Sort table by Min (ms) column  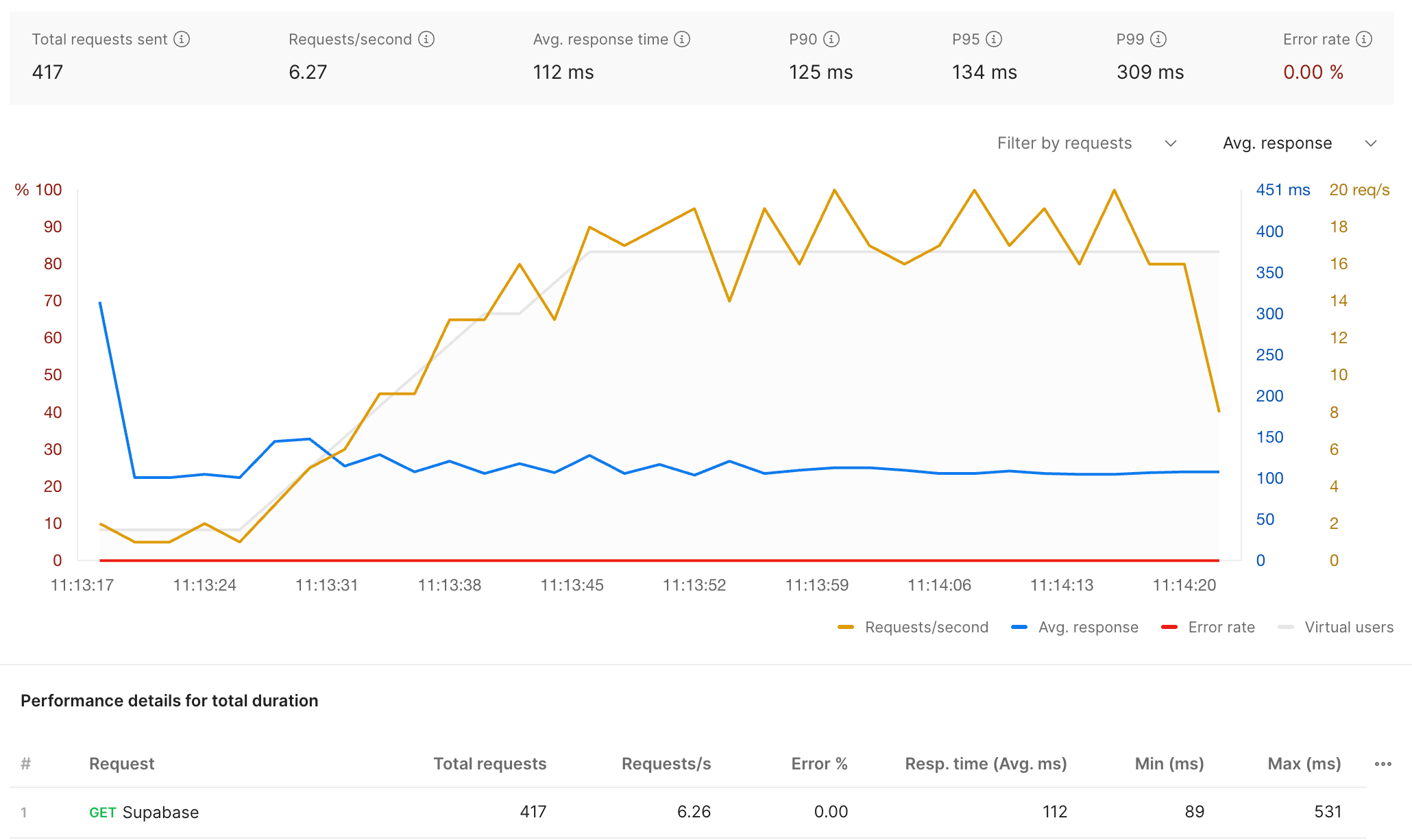[1169, 764]
